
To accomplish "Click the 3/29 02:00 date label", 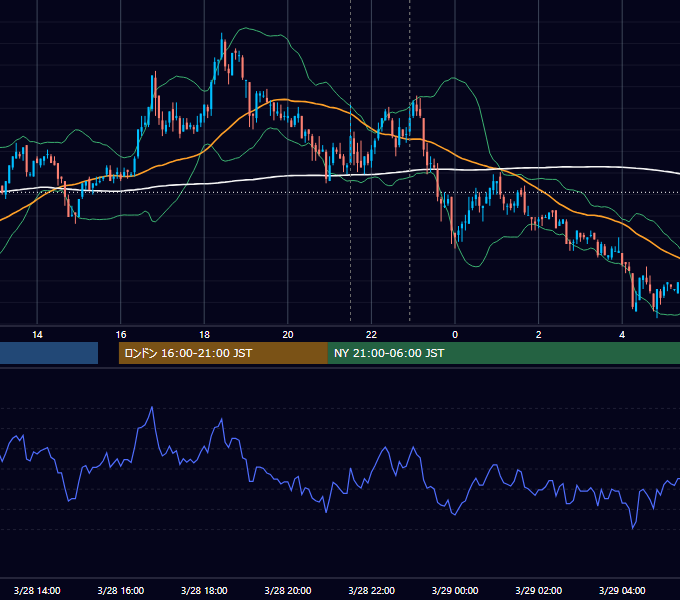I will point(539,590).
